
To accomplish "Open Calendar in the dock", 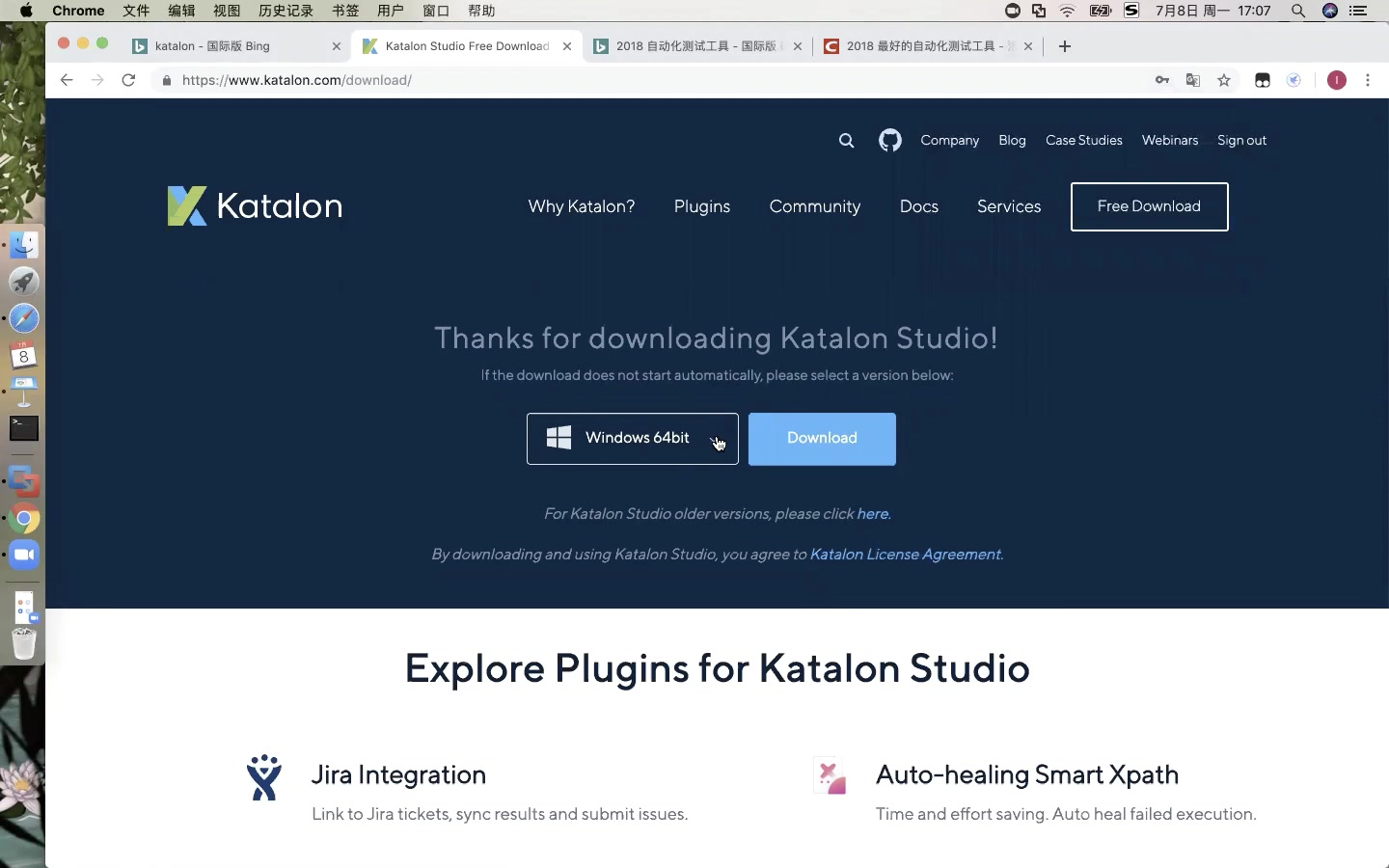I will pos(24,355).
